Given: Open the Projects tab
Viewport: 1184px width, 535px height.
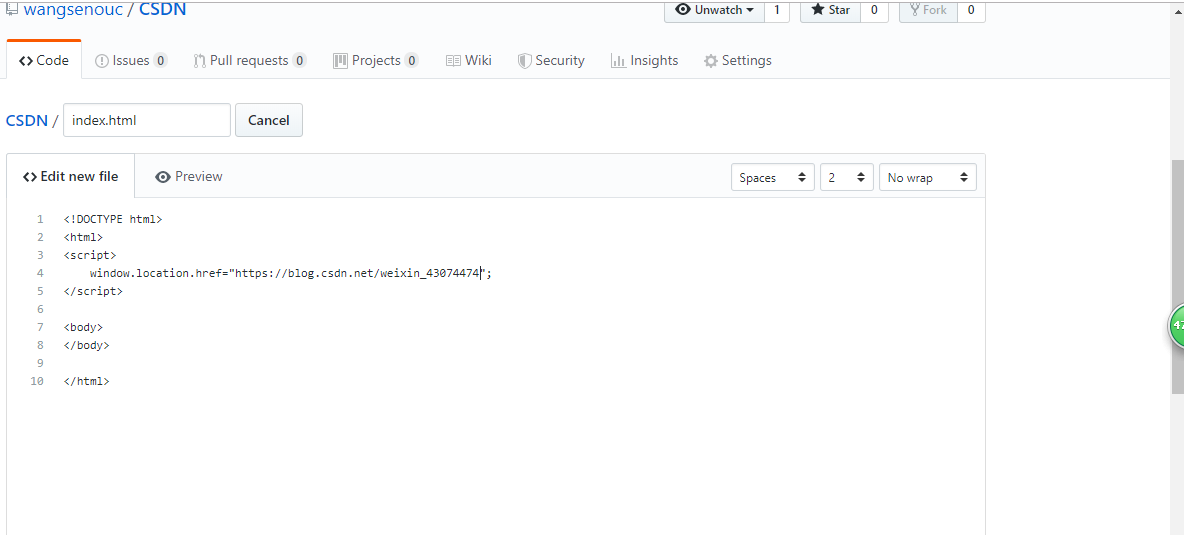Looking at the screenshot, I should click(x=375, y=60).
